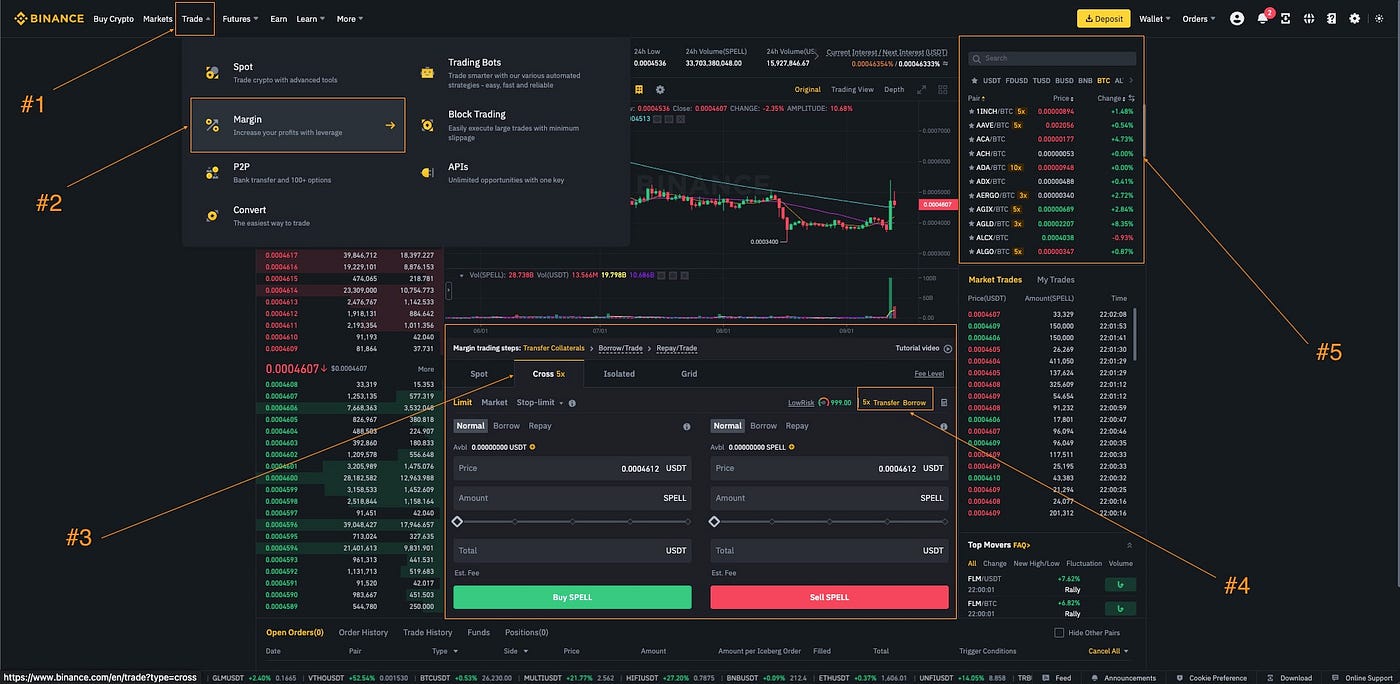
Task: Open the Stop-limit order type dropdown
Action: point(538,402)
